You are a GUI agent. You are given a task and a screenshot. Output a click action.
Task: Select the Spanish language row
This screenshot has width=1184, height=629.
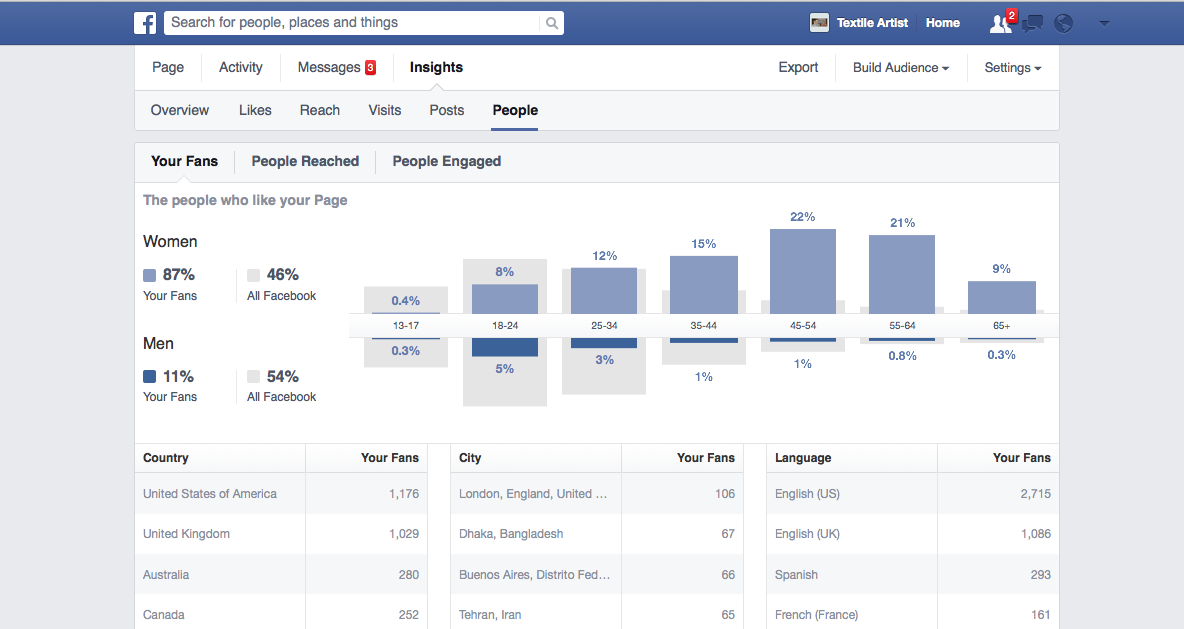pyautogui.click(x=913, y=575)
